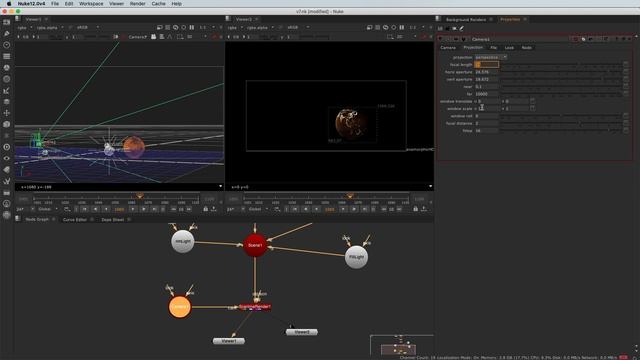Switch to Dope Sheet tab
This screenshot has width=640, height=360.
(x=113, y=220)
